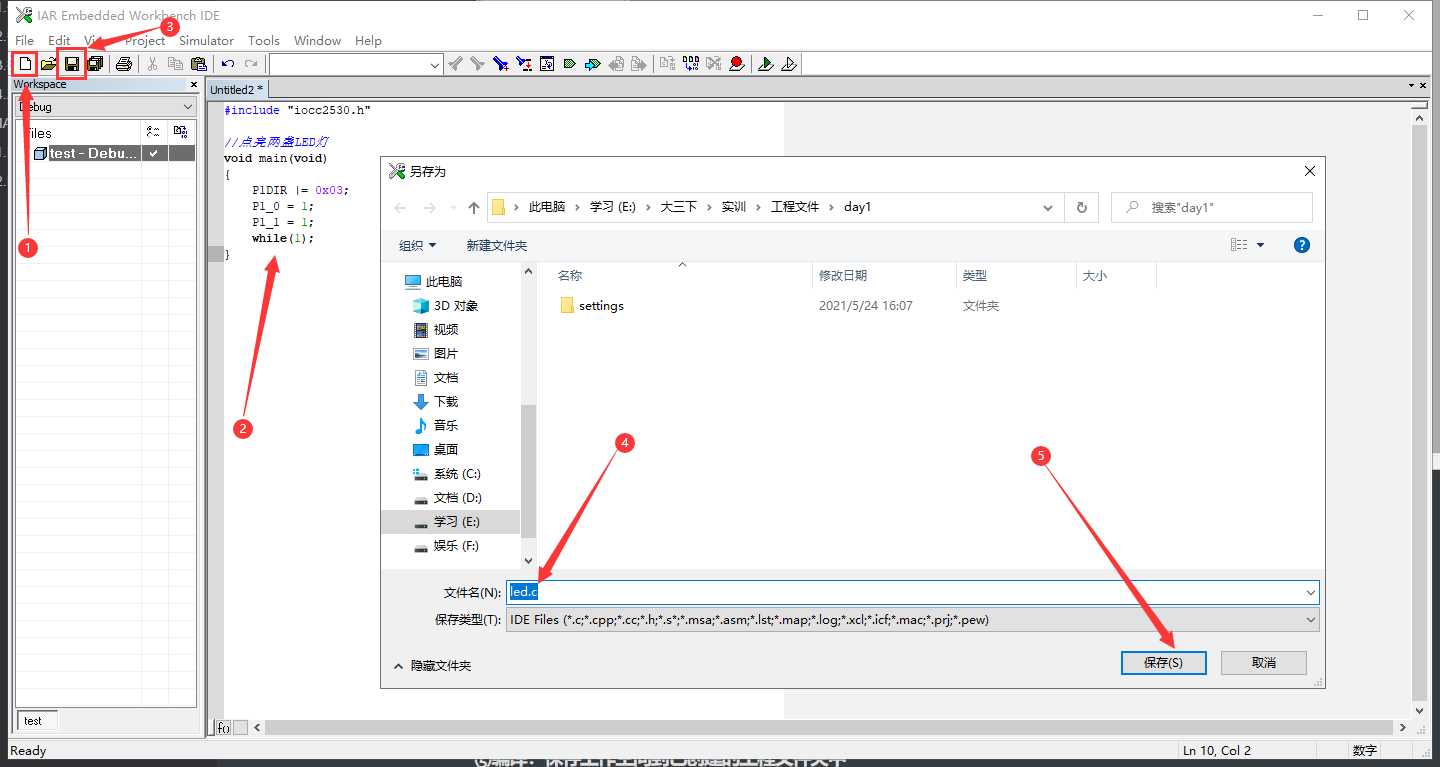
Task: Click the Find toolbar icon
Action: tap(501, 64)
